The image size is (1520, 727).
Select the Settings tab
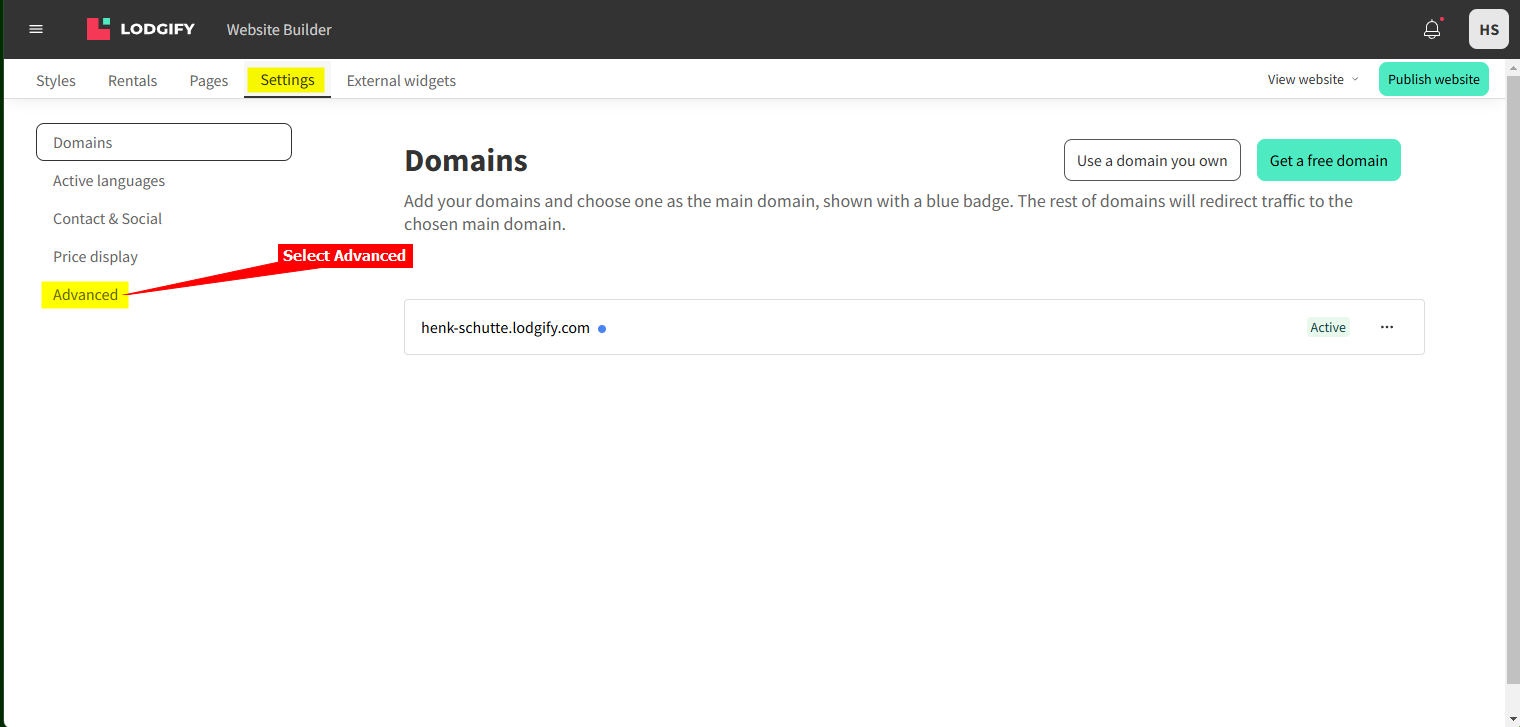(287, 80)
